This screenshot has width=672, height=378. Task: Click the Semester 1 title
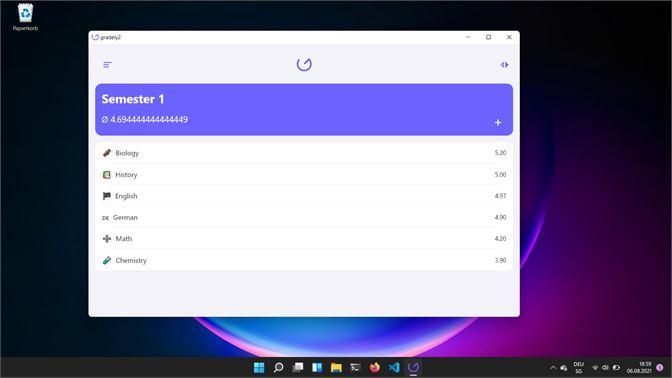[133, 99]
